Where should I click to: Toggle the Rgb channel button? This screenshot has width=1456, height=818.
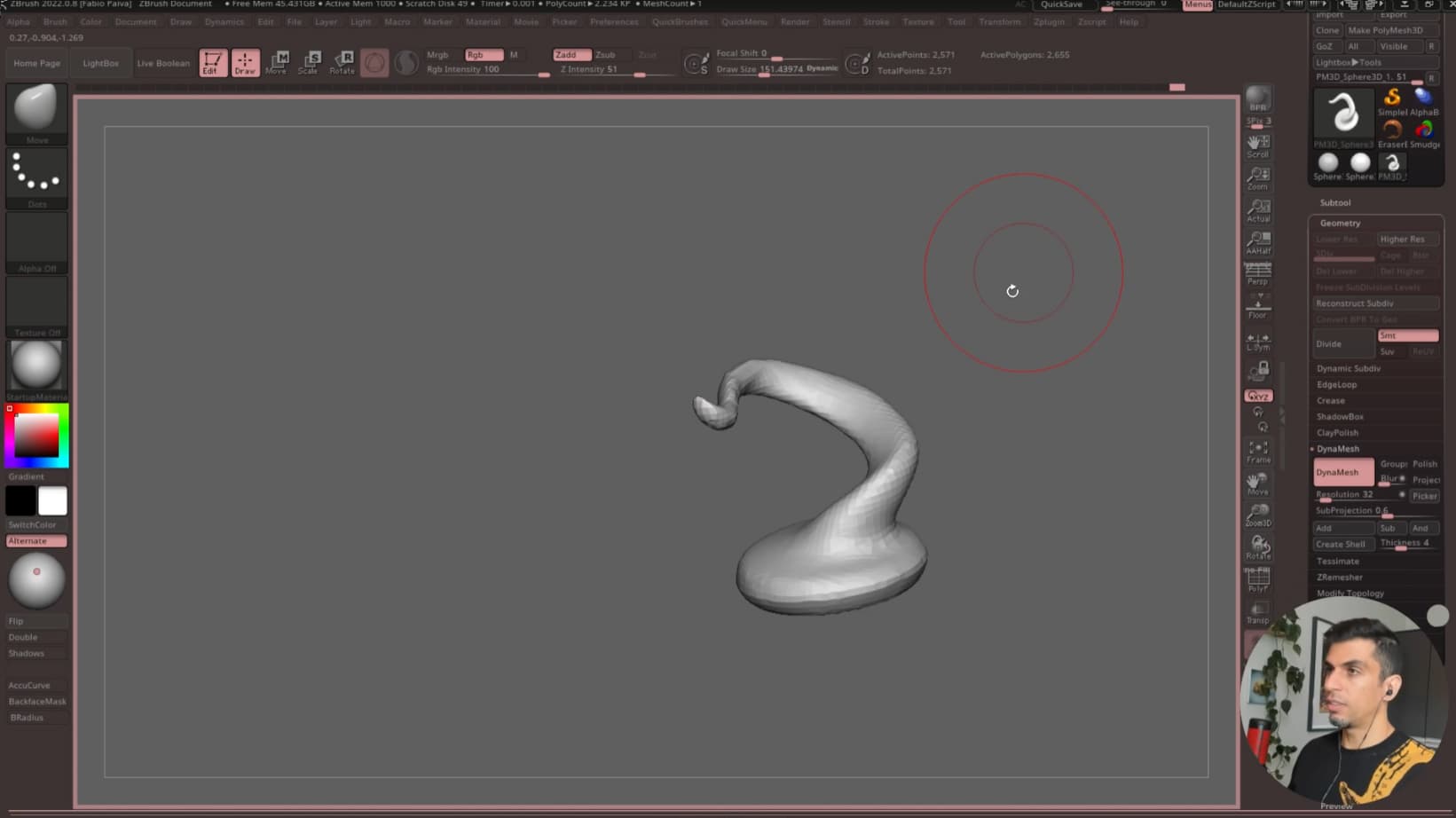(x=484, y=55)
